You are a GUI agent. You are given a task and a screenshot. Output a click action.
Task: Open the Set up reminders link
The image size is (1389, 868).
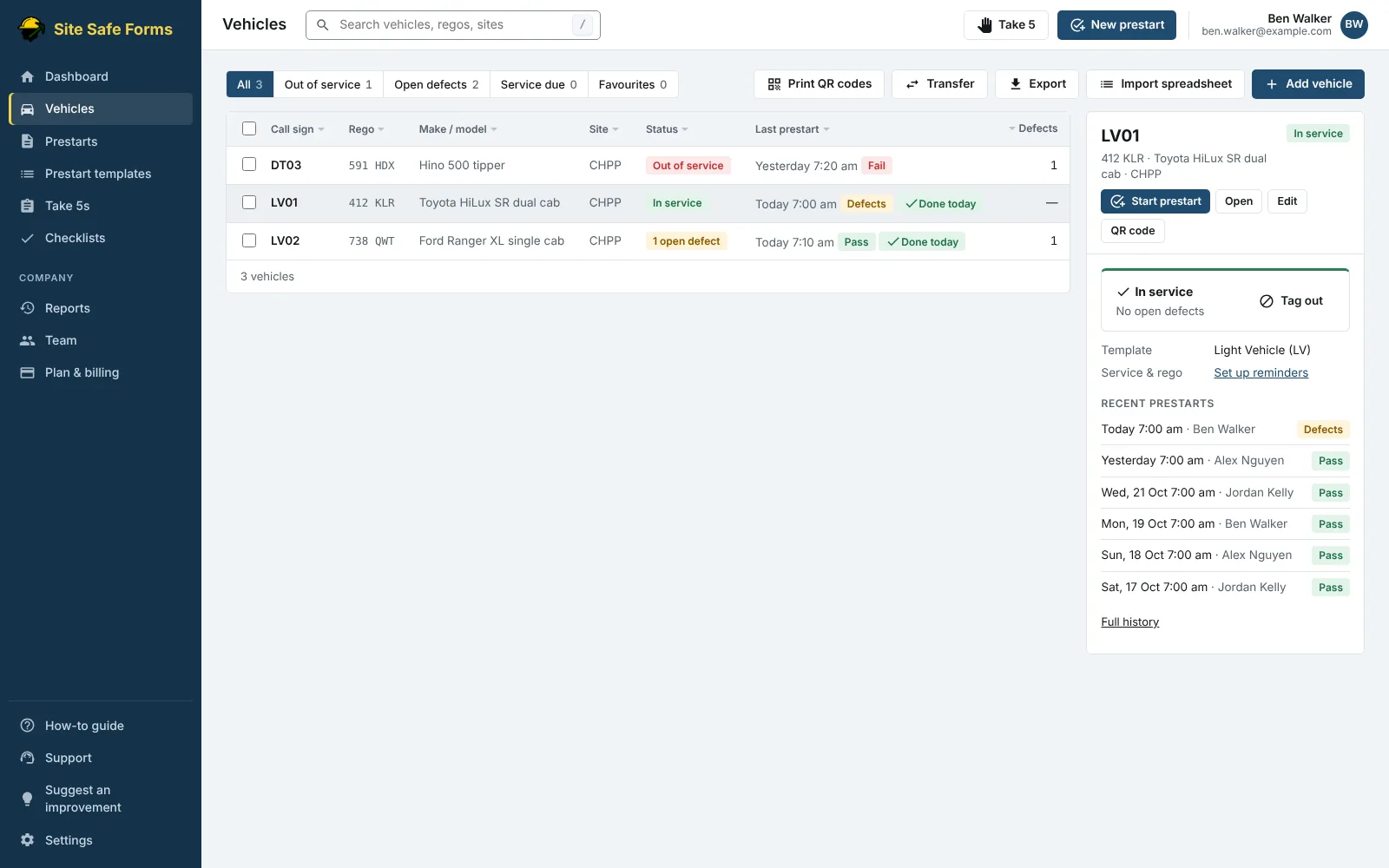point(1261,373)
